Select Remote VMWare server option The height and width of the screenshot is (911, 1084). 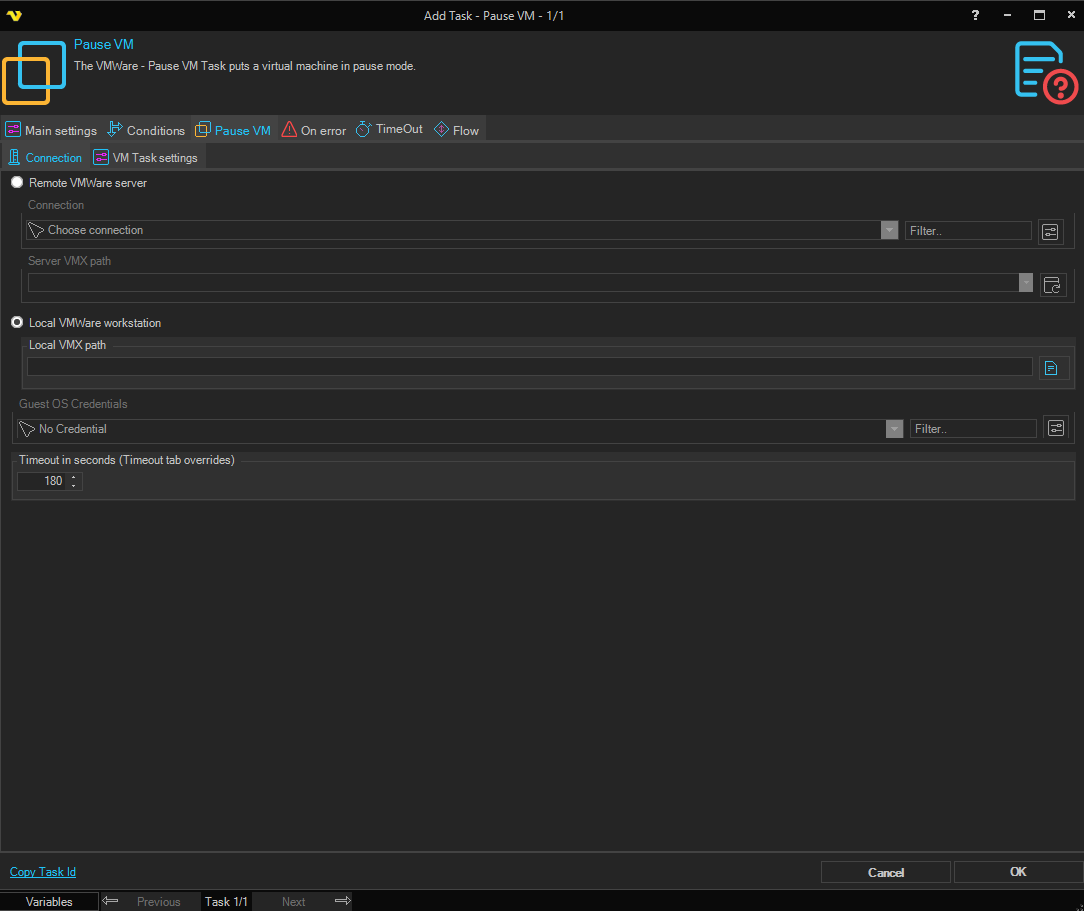tap(17, 183)
